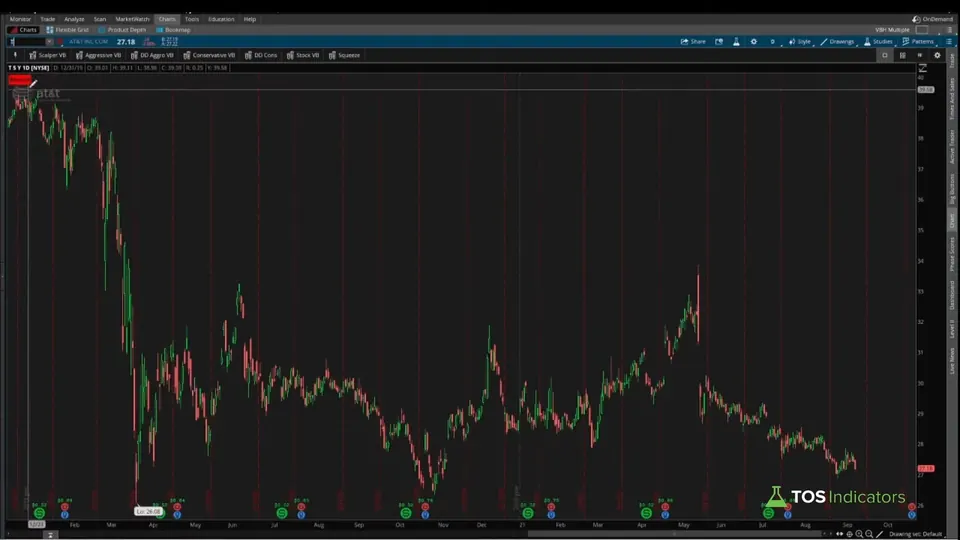Open the Bookmap sub-tab
The width and height of the screenshot is (960, 540).
pyautogui.click(x=173, y=29)
